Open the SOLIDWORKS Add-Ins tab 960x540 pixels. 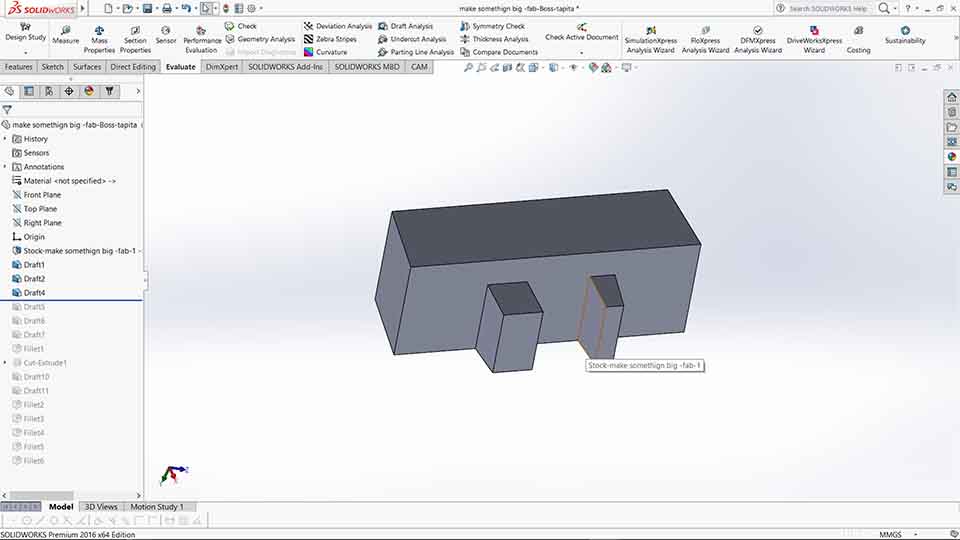(285, 67)
